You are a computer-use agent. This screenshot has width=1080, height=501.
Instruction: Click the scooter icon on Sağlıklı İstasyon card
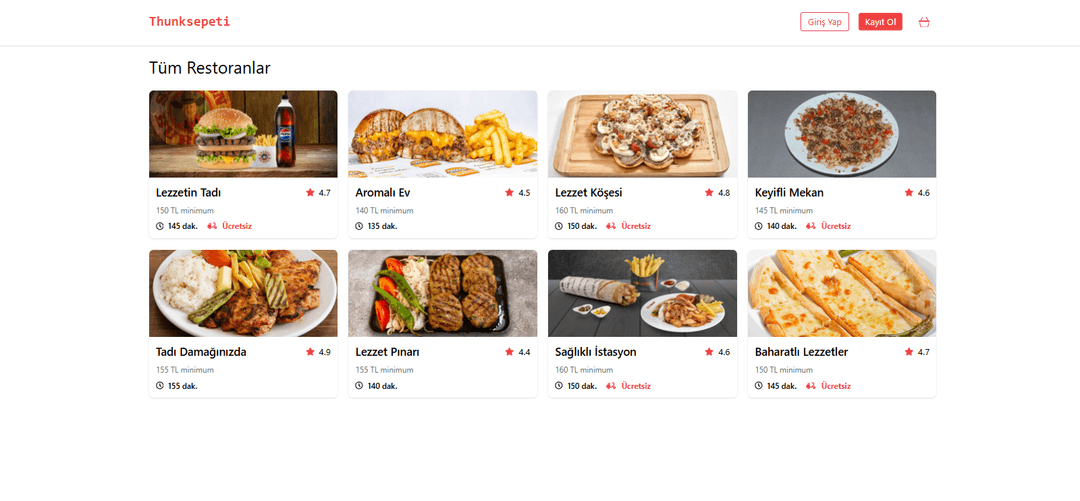pyautogui.click(x=611, y=386)
